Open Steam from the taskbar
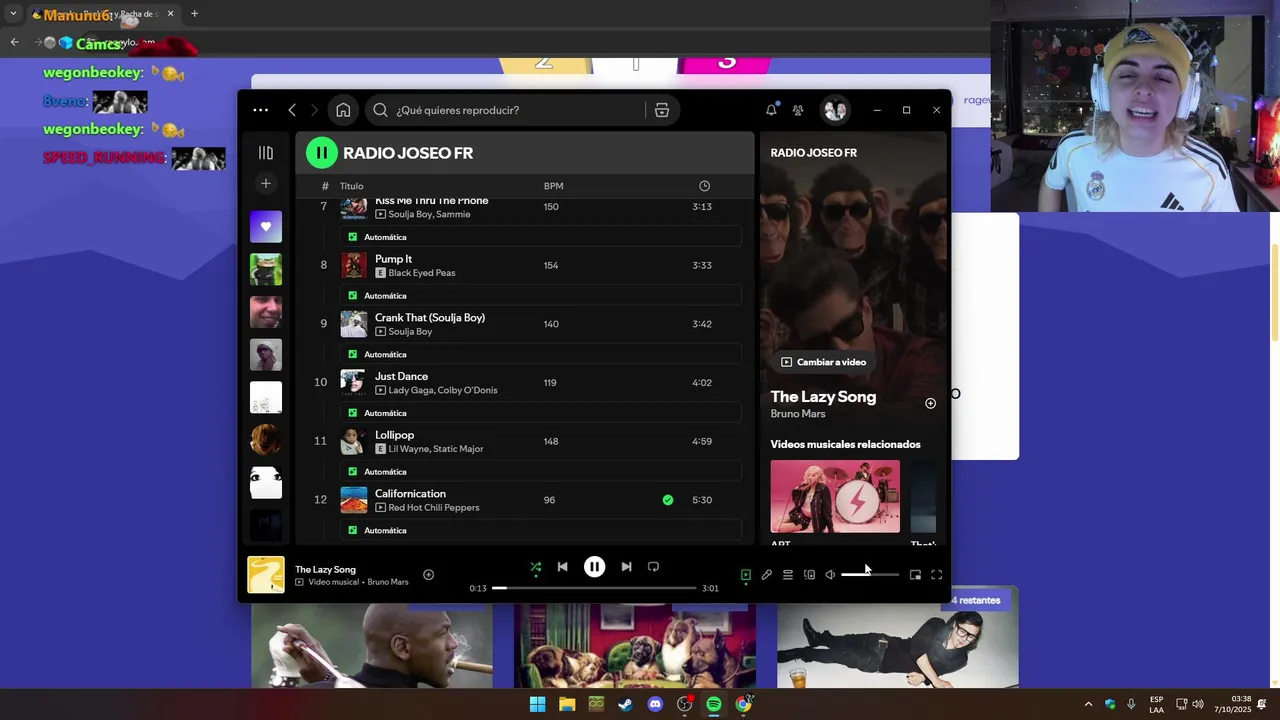 tap(625, 704)
